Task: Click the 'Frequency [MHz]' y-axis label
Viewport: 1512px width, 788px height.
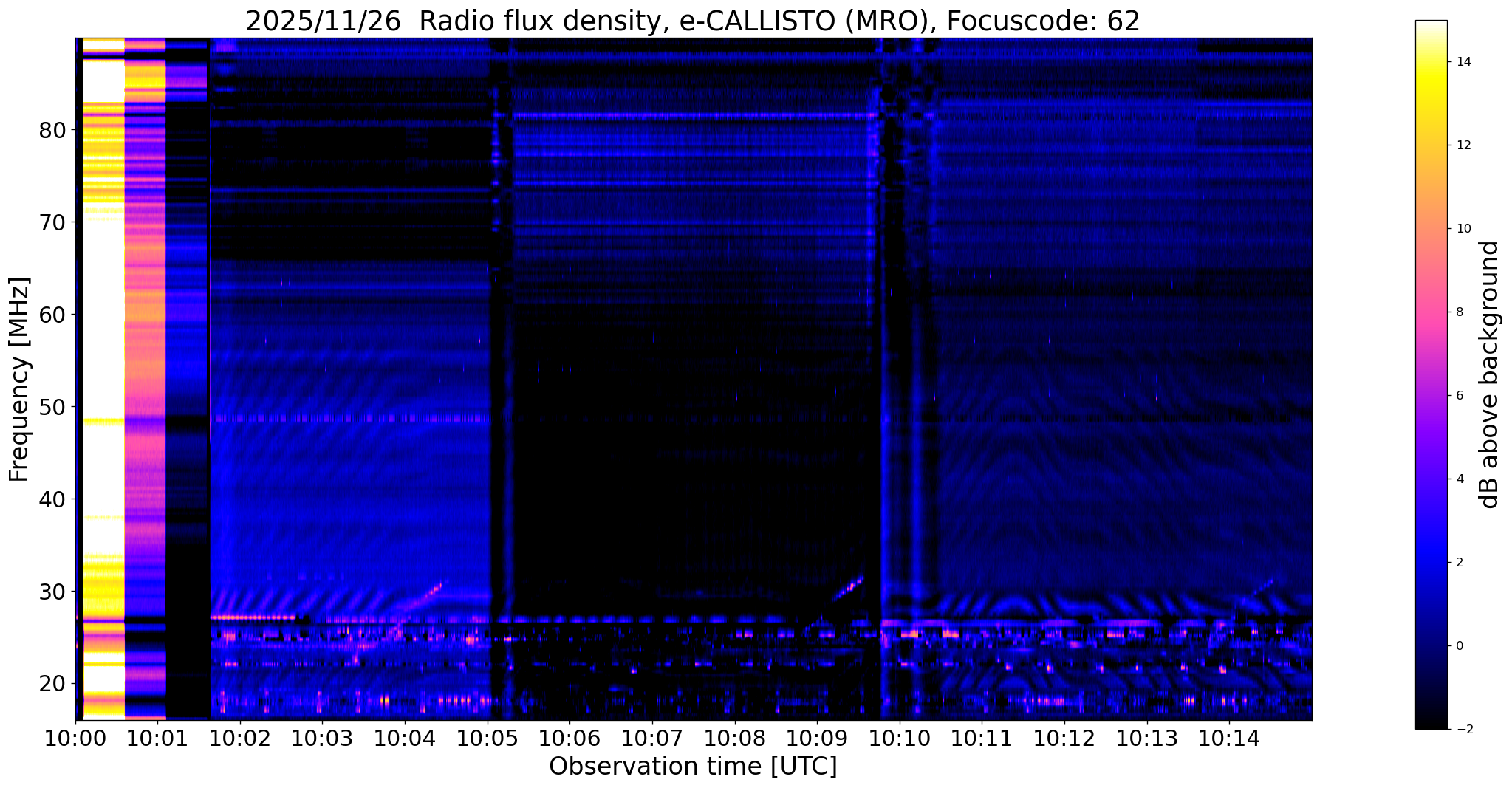Action: tap(20, 380)
